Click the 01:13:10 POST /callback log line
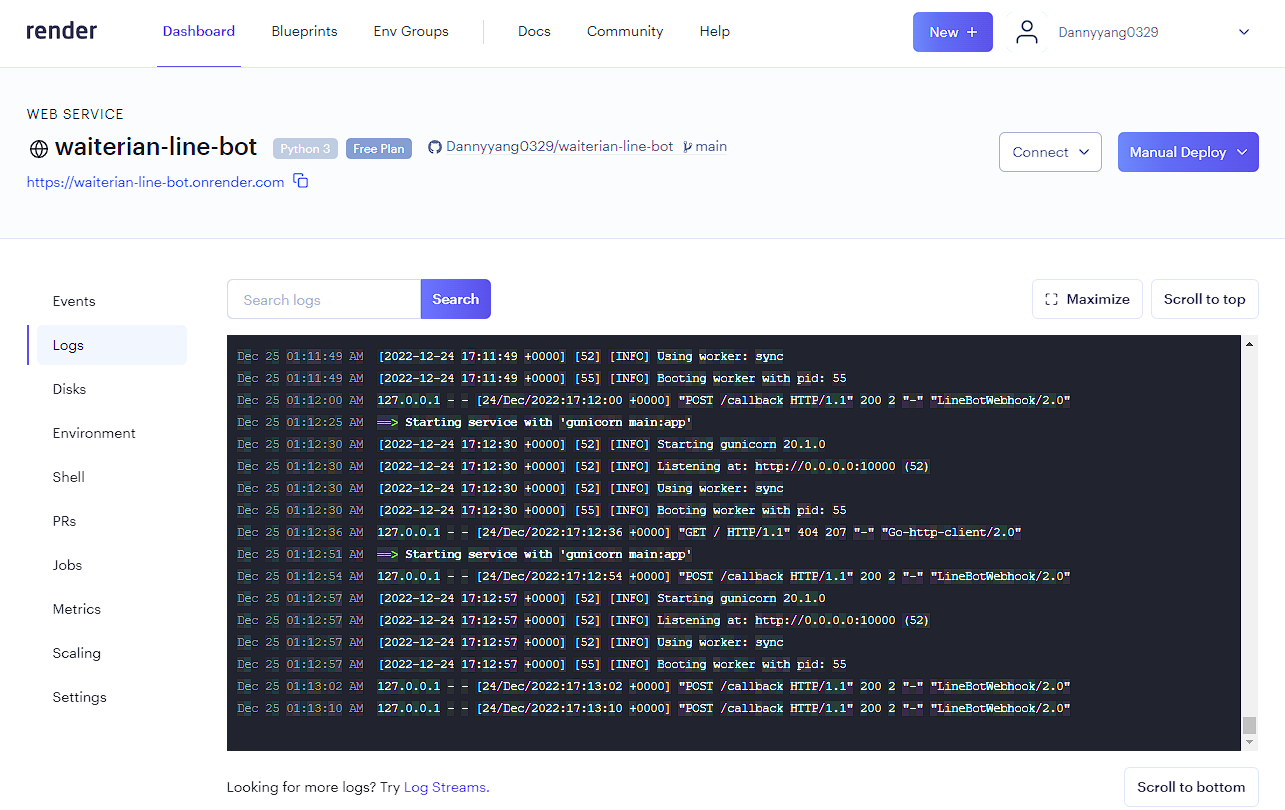 654,708
